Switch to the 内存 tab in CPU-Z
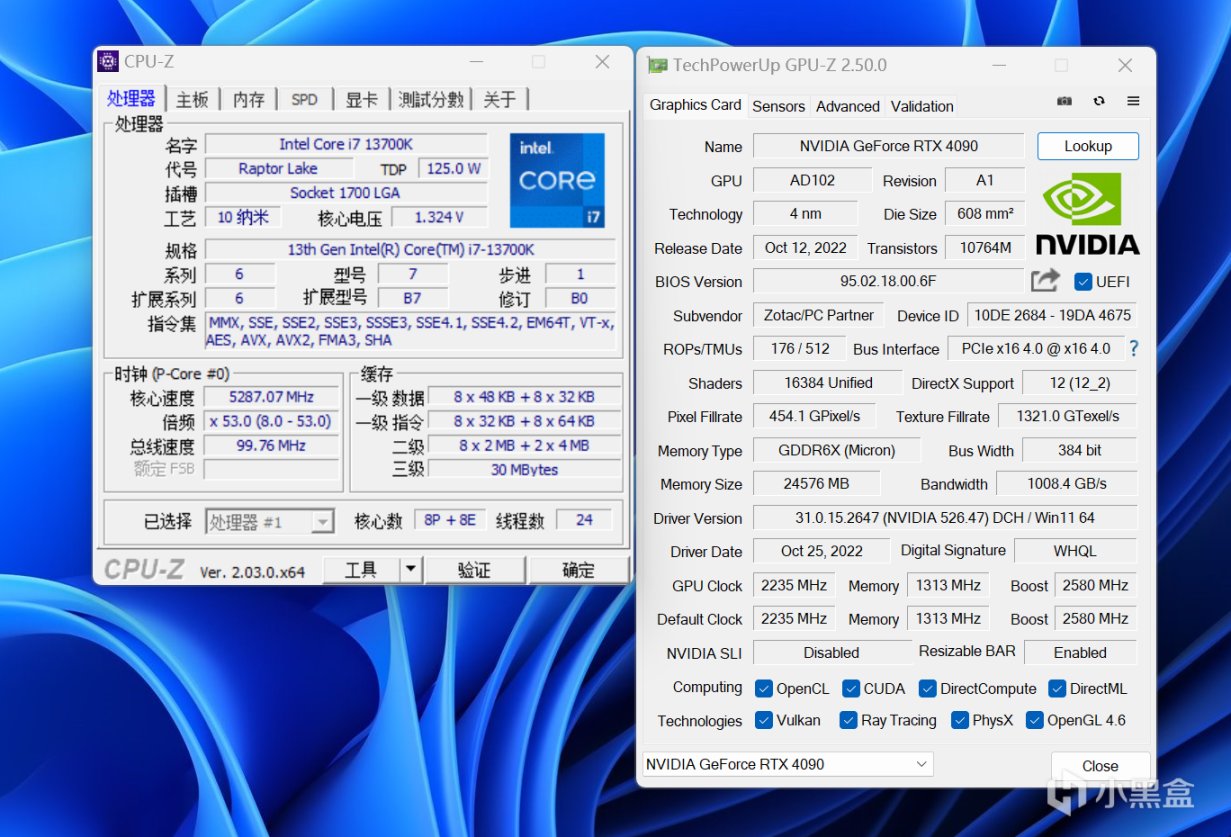Screen dimensions: 1231x837 click(249, 99)
